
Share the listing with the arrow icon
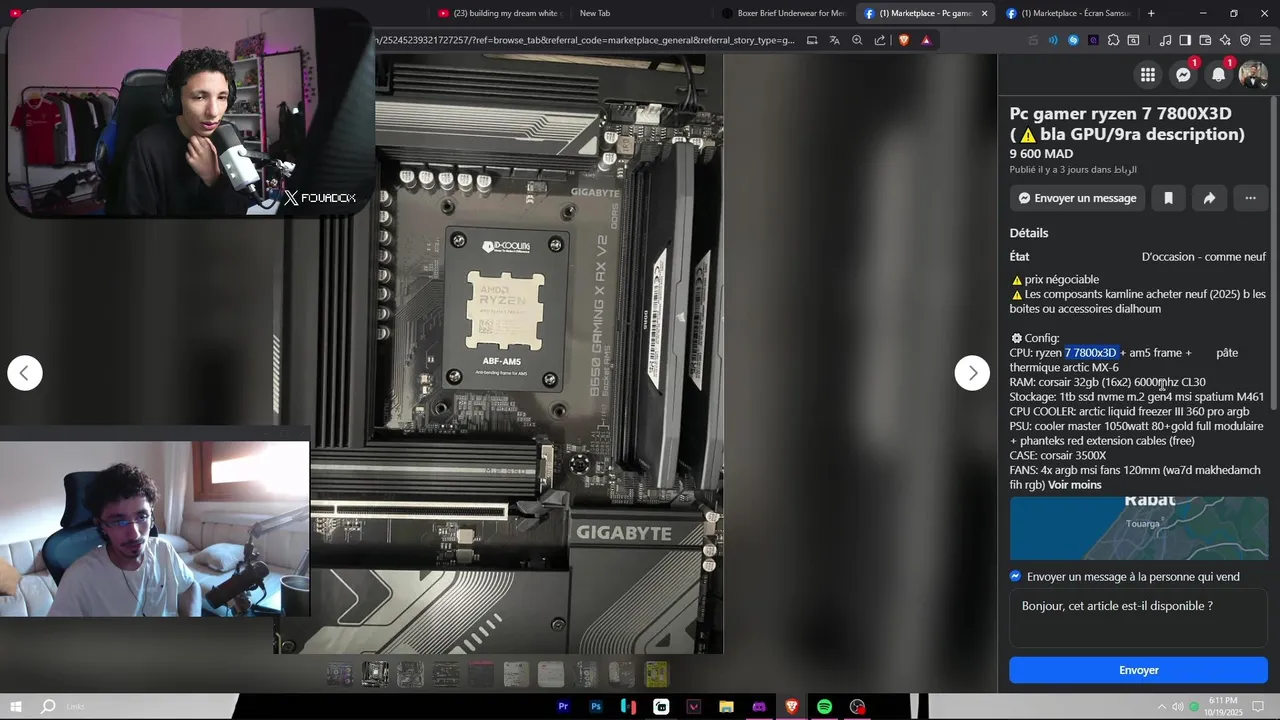pos(1209,198)
